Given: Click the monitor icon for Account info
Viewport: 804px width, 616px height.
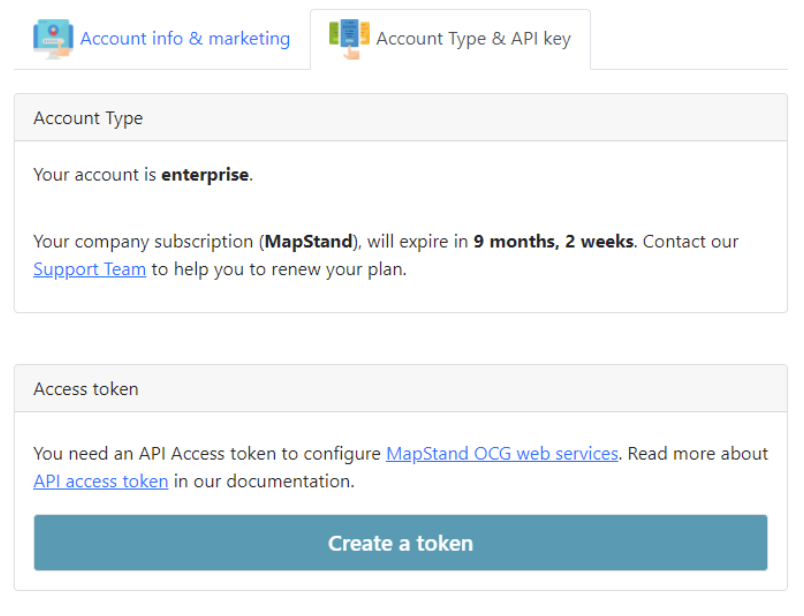Looking at the screenshot, I should pos(53,39).
